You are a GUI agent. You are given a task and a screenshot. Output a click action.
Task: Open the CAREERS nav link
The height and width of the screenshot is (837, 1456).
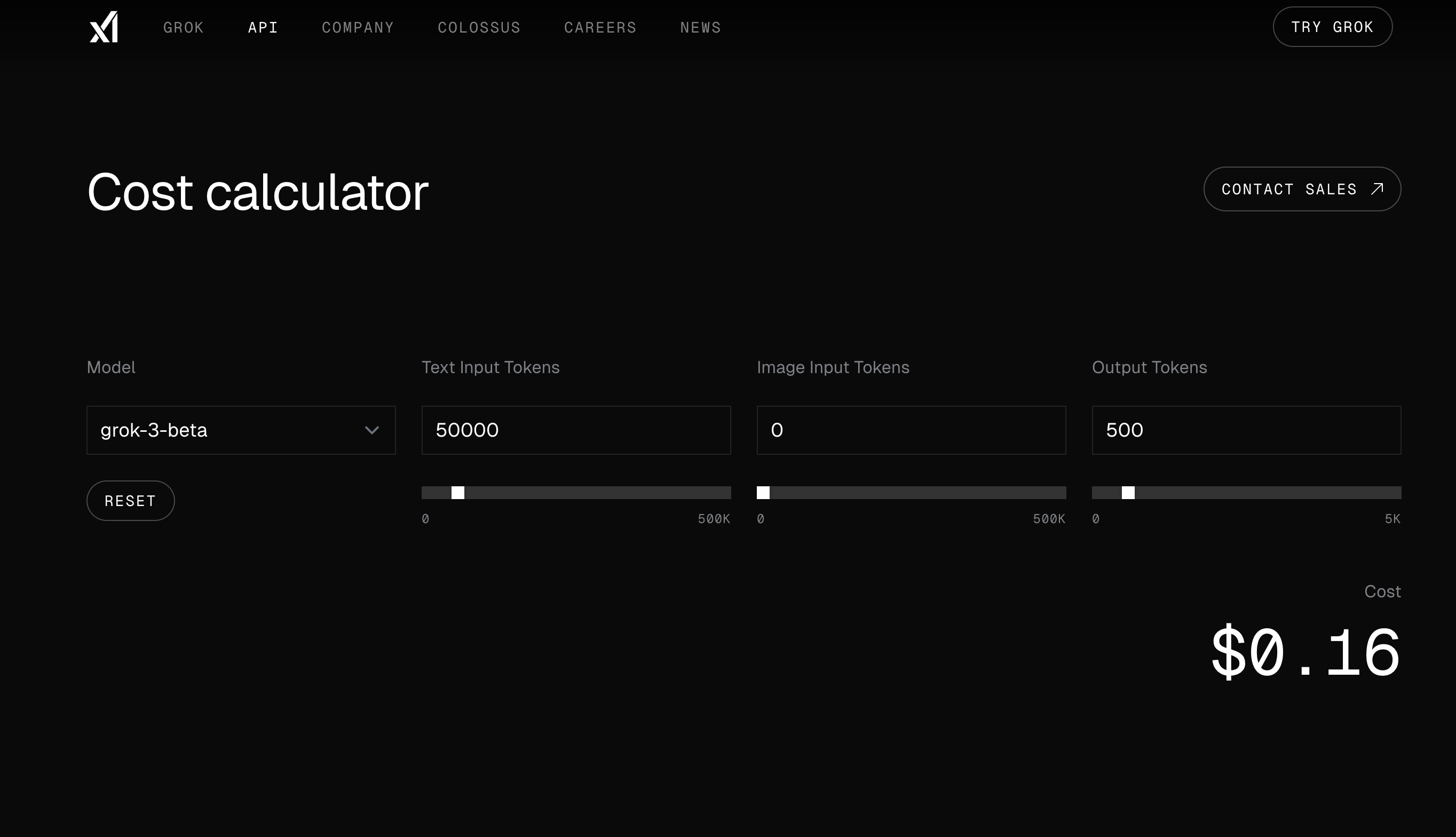point(600,28)
